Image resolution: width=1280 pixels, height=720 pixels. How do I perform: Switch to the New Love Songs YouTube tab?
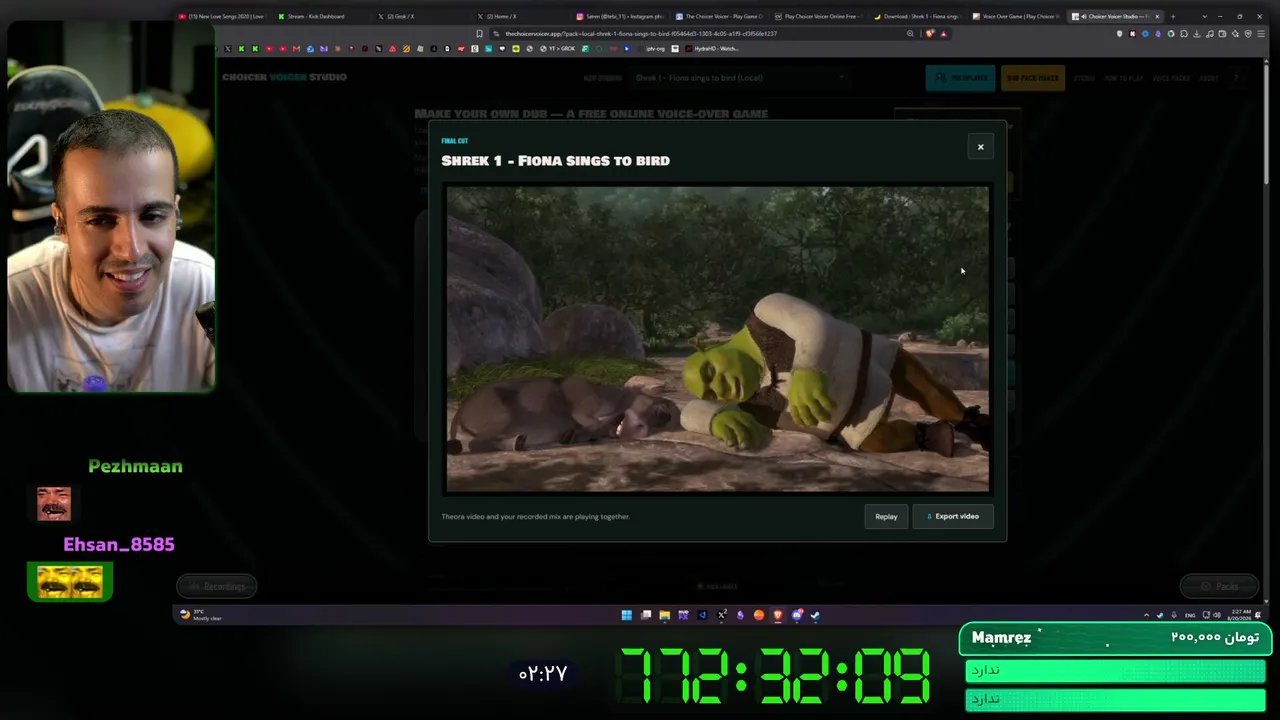[x=222, y=16]
